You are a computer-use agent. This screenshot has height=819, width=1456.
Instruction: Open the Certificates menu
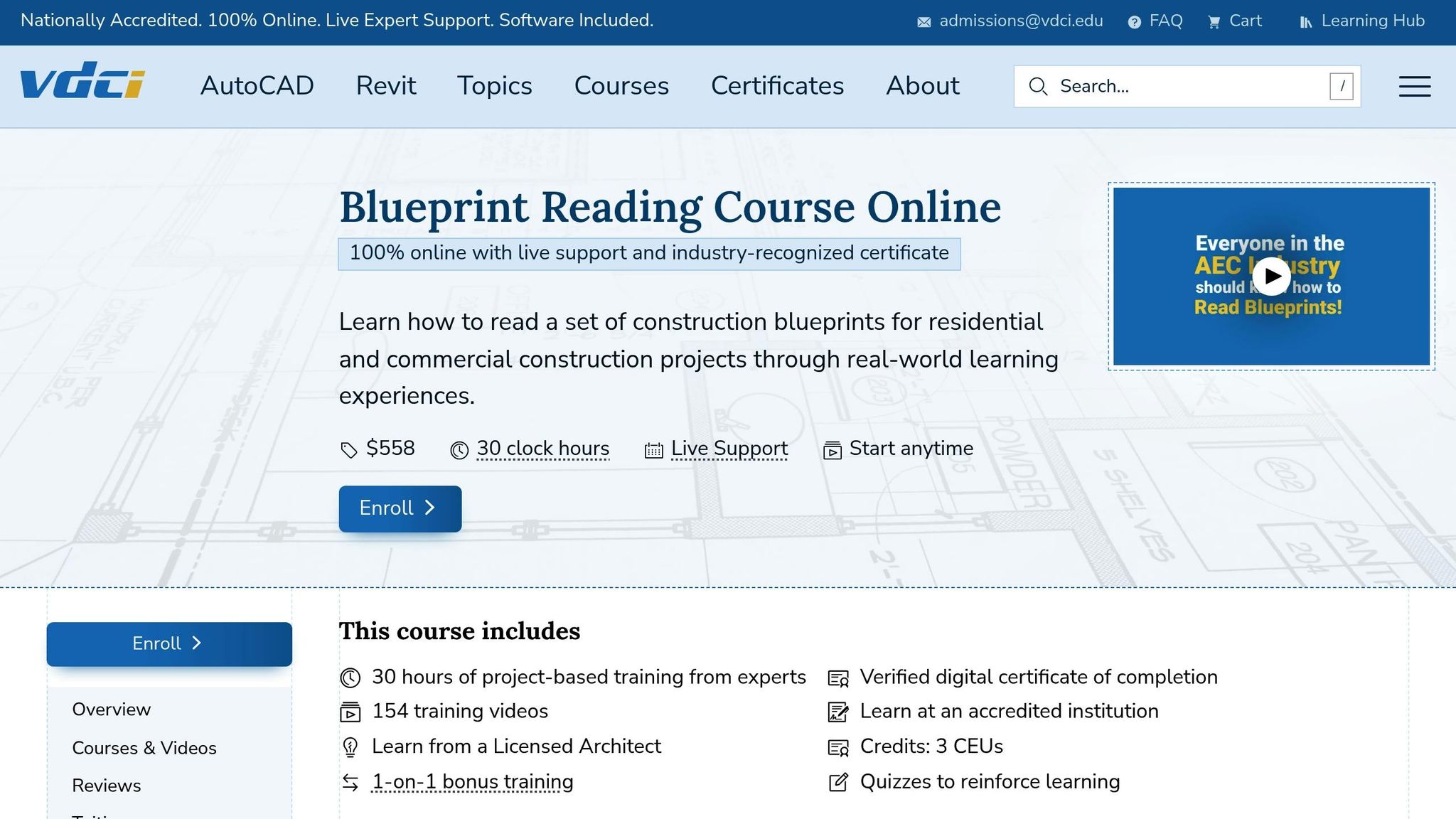click(777, 86)
